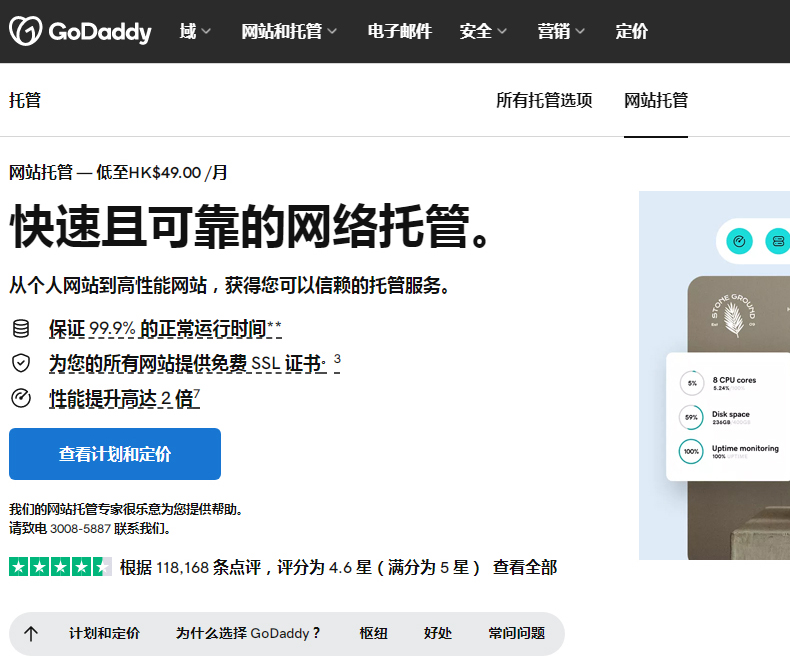This screenshot has height=658, width=790.
Task: Click the database icon beside uptime guarantee
Action: [21, 329]
